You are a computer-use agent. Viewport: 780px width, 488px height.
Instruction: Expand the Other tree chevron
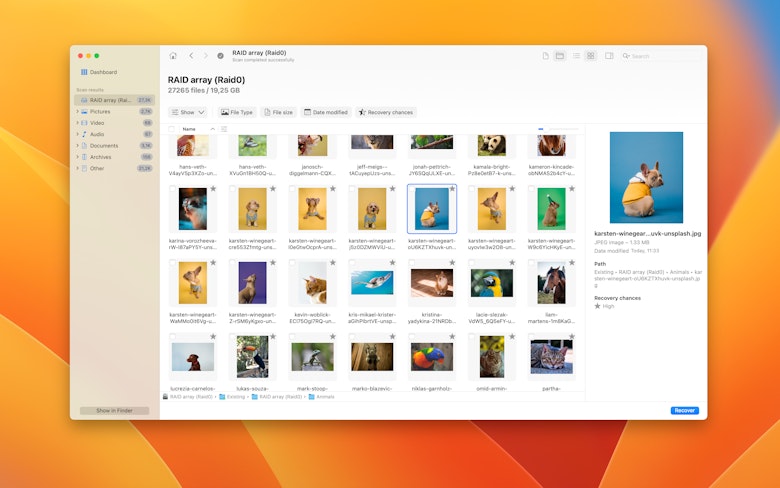pyautogui.click(x=78, y=169)
